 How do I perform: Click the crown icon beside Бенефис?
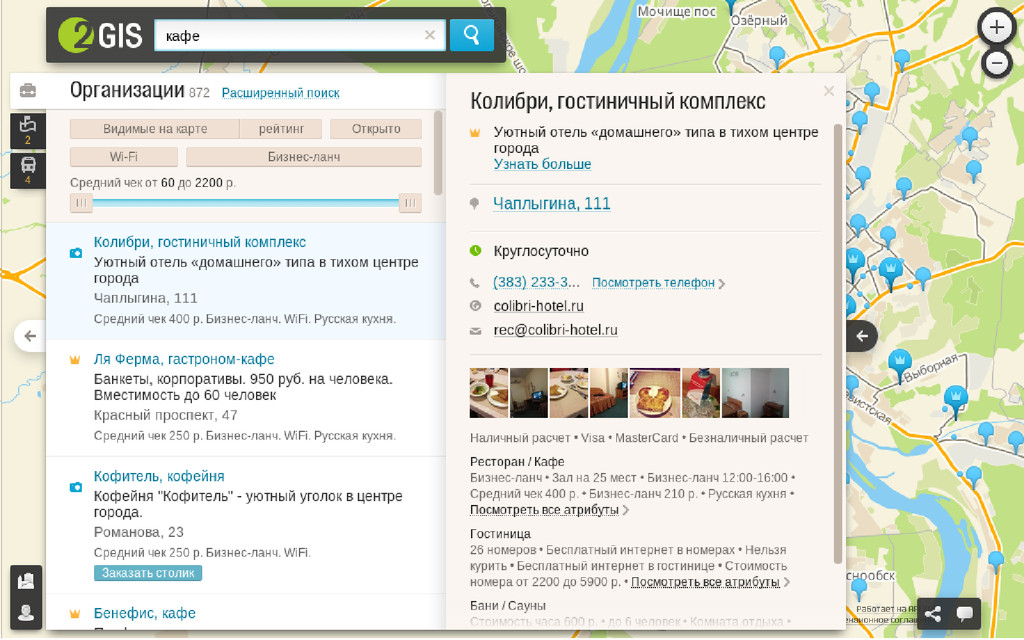point(75,613)
